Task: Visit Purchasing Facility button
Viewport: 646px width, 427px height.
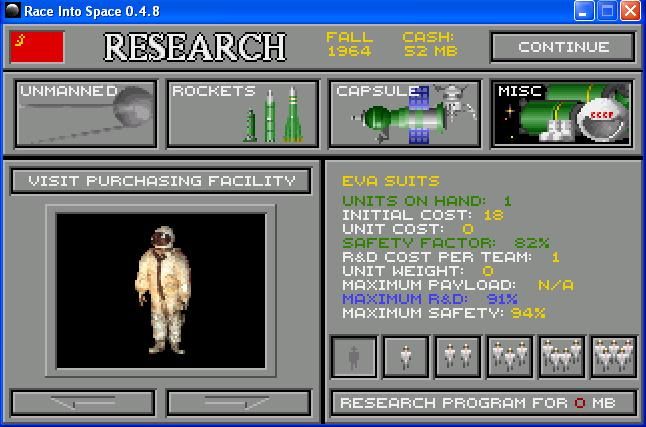Action: pyautogui.click(x=161, y=181)
